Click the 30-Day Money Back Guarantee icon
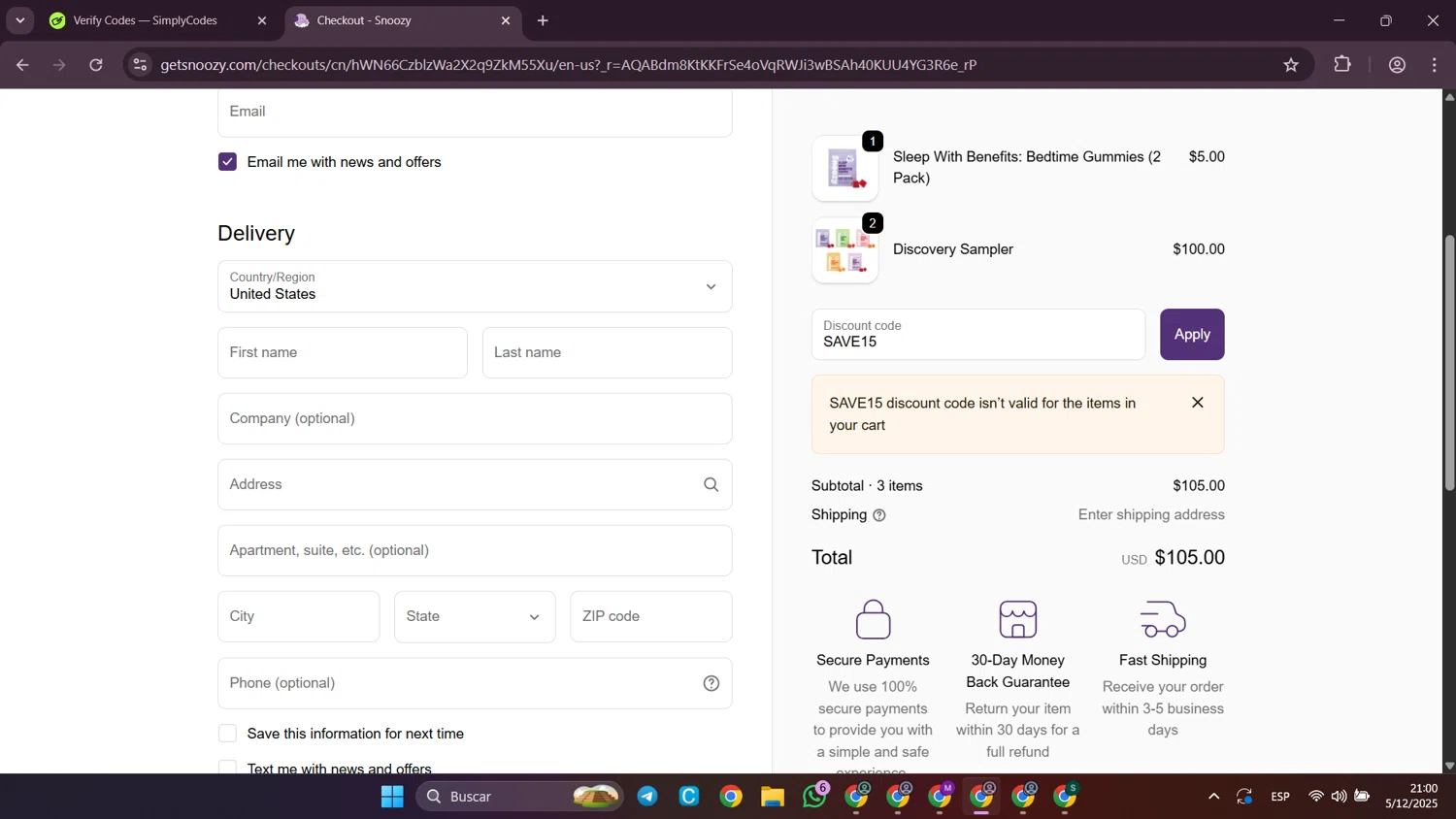Screen dimensions: 1456x819 click(1017, 619)
